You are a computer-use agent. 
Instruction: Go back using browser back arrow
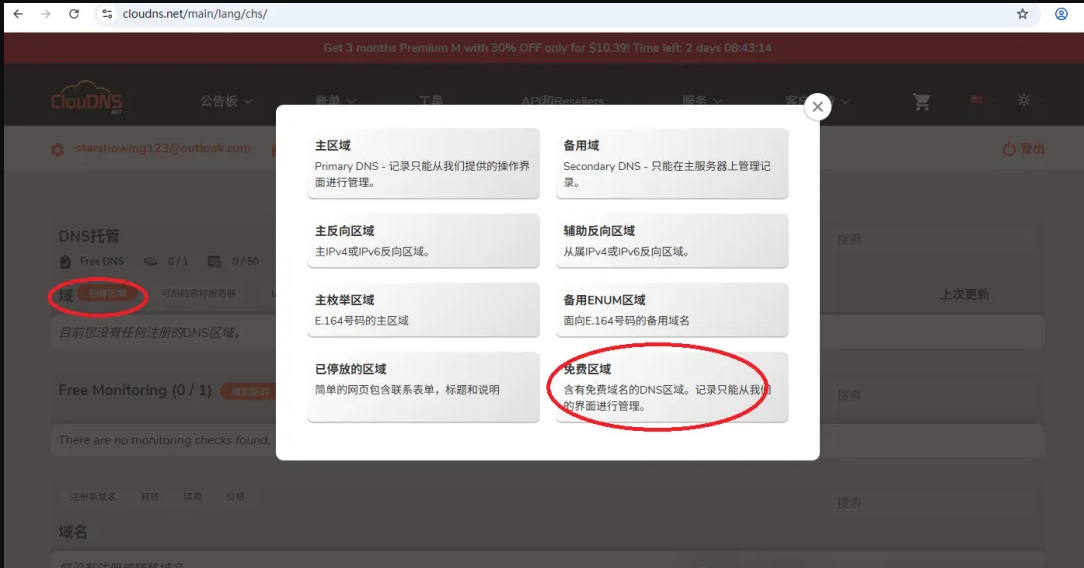coord(18,14)
